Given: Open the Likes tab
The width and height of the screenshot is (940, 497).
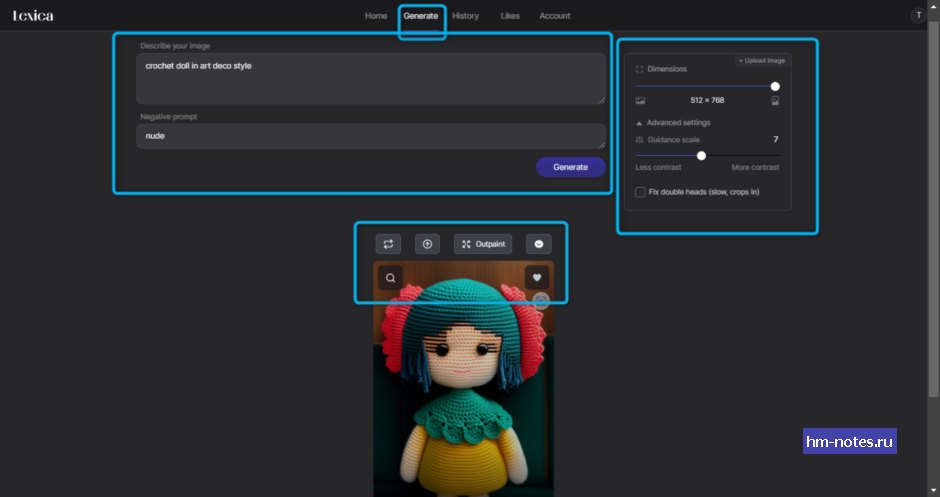Looking at the screenshot, I should [x=510, y=16].
